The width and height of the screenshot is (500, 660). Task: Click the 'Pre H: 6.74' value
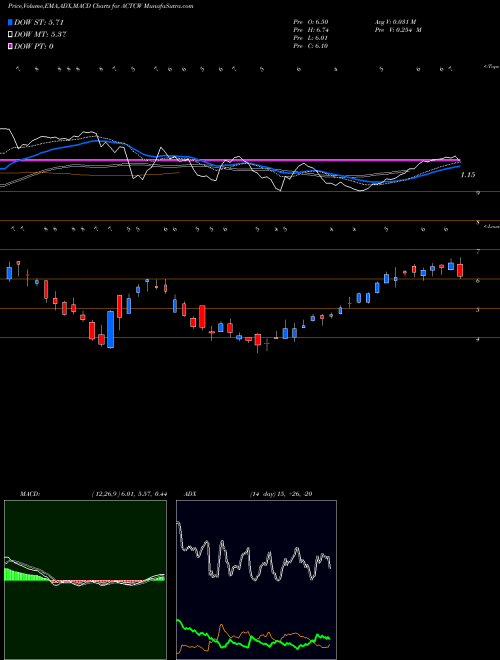311,30
